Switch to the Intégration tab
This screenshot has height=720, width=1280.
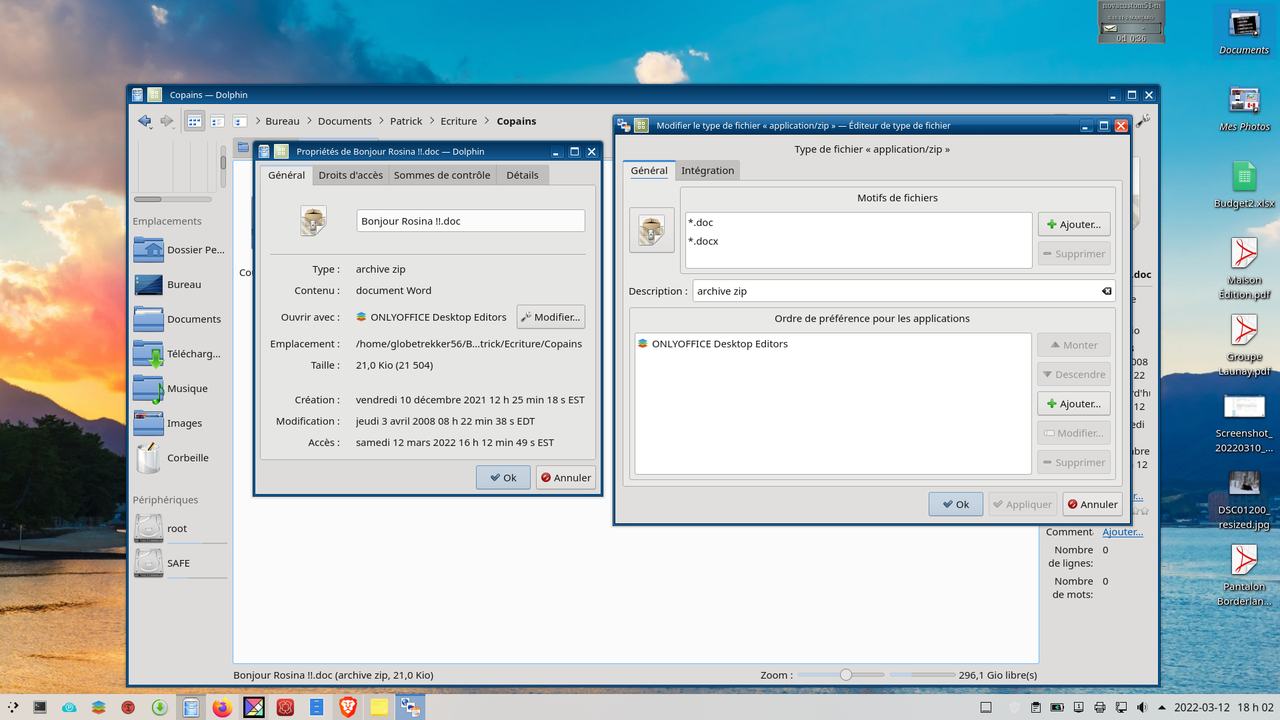708,170
